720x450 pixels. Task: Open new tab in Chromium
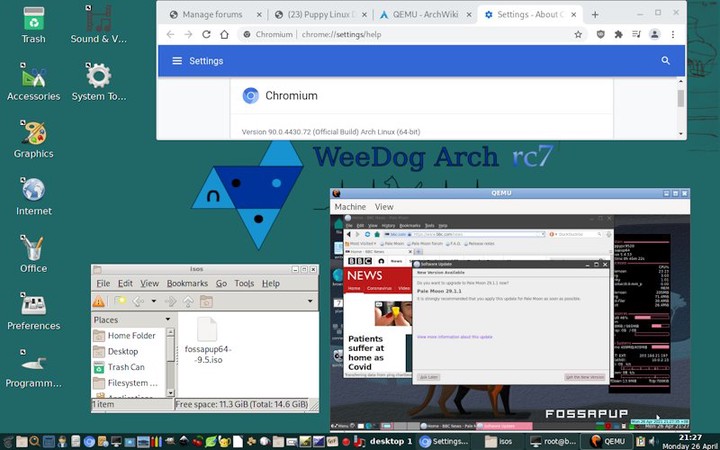pos(595,15)
